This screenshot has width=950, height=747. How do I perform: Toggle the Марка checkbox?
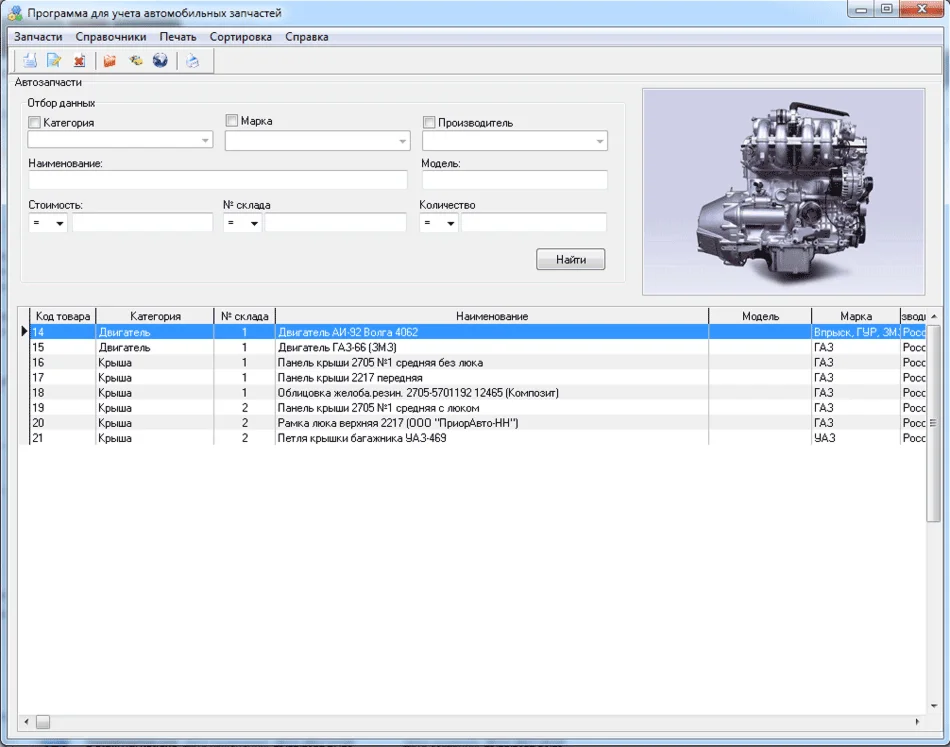(x=232, y=121)
